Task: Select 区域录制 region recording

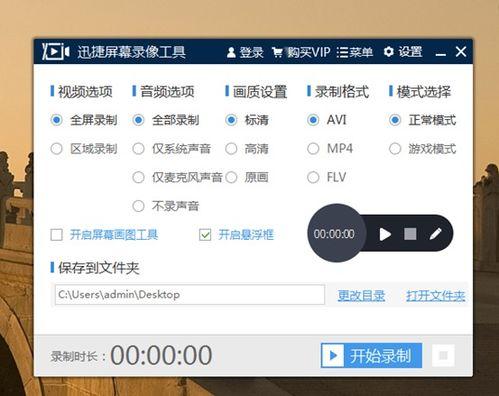Action: (x=84, y=149)
